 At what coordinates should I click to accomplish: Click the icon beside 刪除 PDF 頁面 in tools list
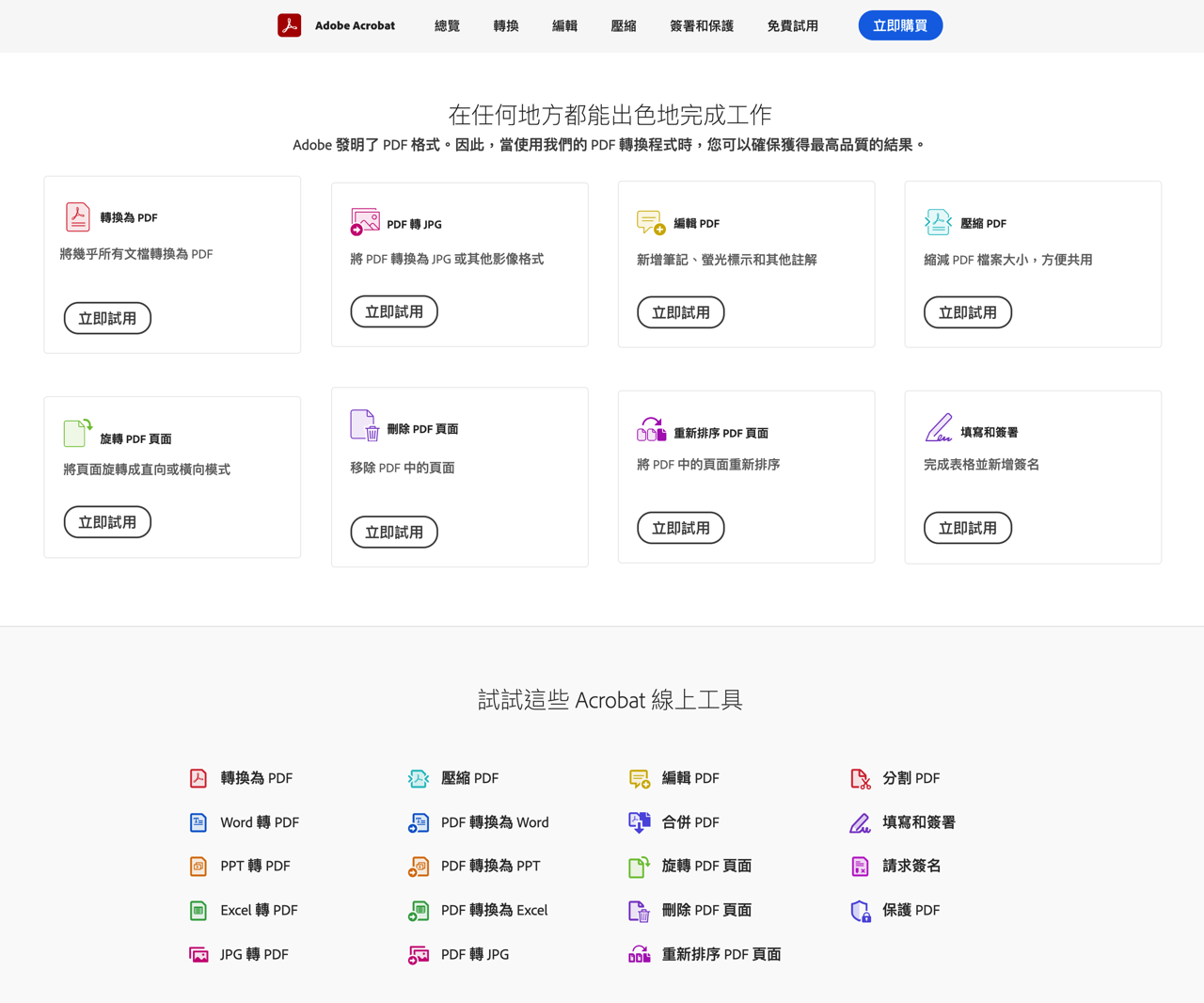pyautogui.click(x=640, y=910)
